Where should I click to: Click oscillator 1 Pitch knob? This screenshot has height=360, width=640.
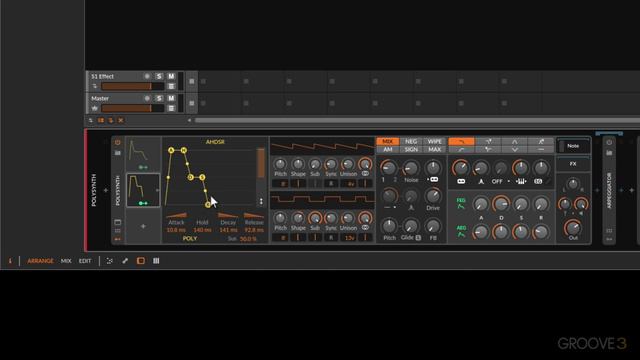[x=280, y=164]
